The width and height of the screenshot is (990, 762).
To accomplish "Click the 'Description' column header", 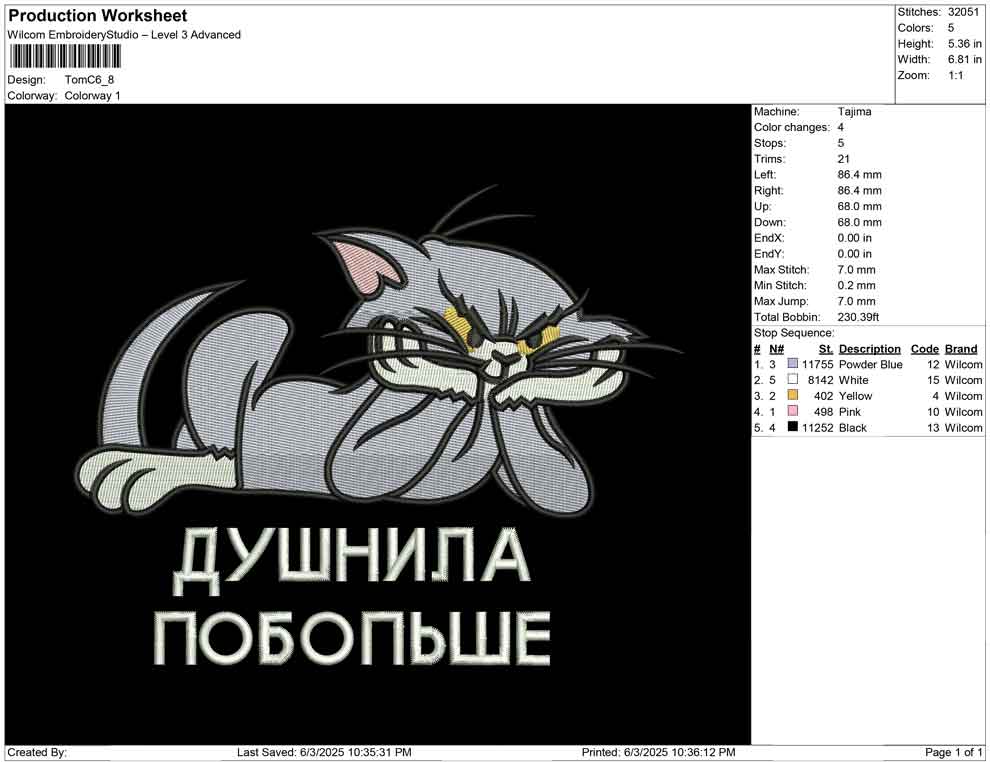I will point(869,348).
